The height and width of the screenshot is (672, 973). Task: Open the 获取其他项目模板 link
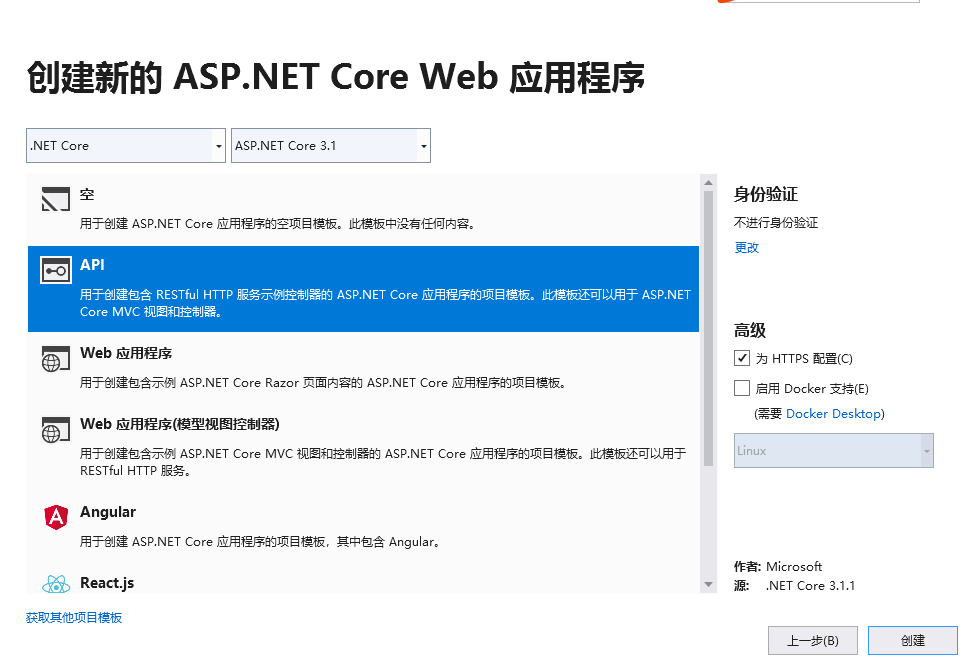[x=74, y=617]
